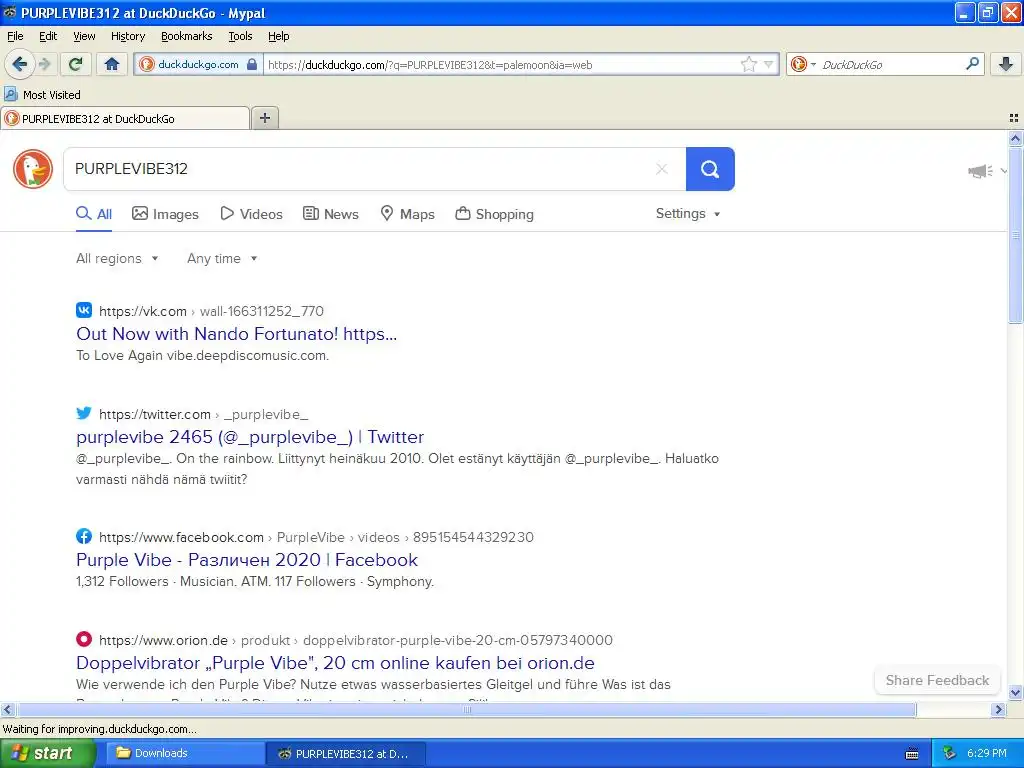Open the Edit menu
The width and height of the screenshot is (1024, 768).
click(48, 36)
